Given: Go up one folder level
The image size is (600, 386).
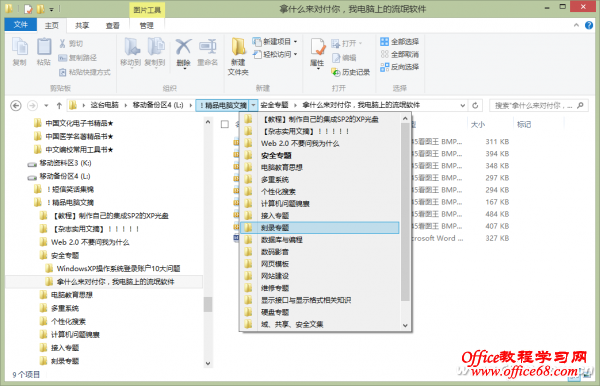Looking at the screenshot, I should click(x=59, y=105).
